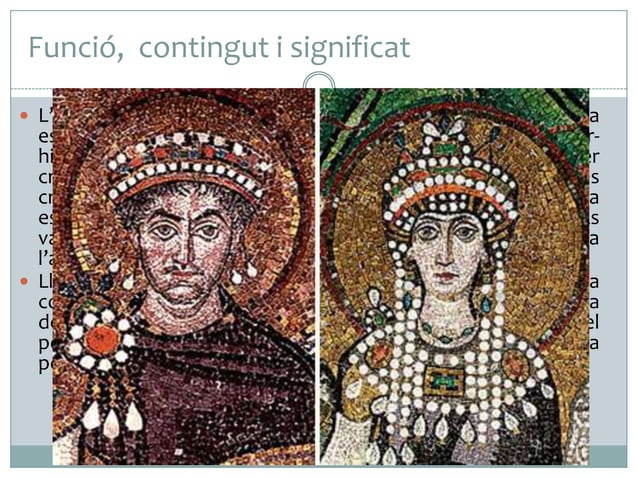Click the red circular brooch on emperor's shoulder

(x=100, y=340)
